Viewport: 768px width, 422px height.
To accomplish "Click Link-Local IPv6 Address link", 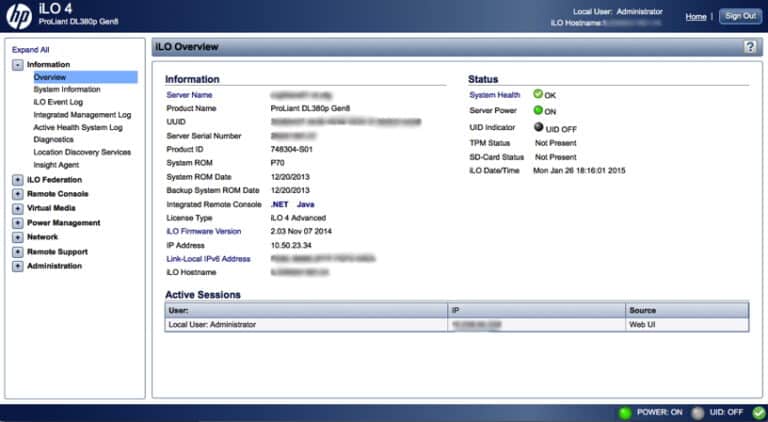I will [208, 258].
